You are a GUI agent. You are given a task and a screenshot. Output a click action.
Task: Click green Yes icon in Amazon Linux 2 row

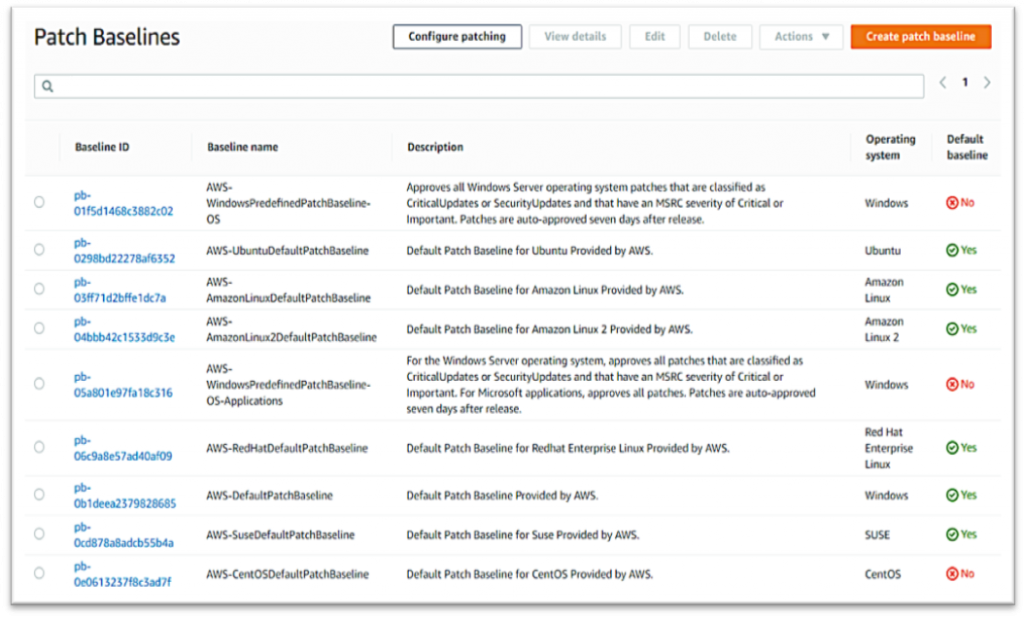click(x=952, y=329)
